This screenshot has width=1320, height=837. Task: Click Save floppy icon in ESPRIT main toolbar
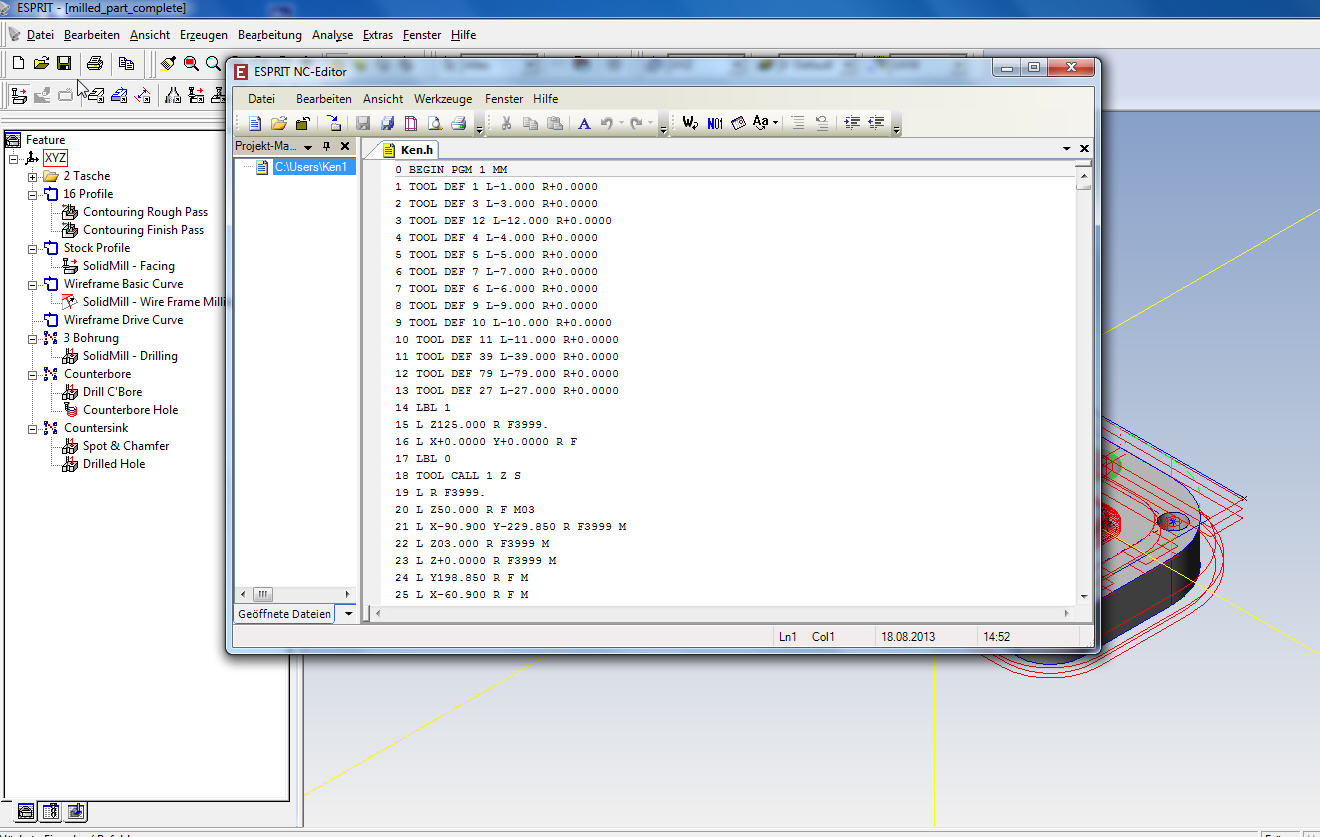(64, 63)
